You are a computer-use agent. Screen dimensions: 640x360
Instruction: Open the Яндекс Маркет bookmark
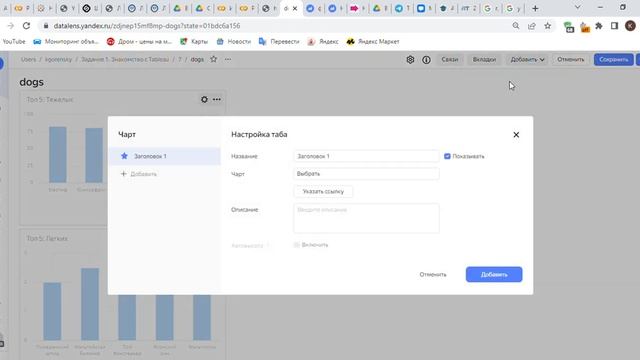click(373, 42)
